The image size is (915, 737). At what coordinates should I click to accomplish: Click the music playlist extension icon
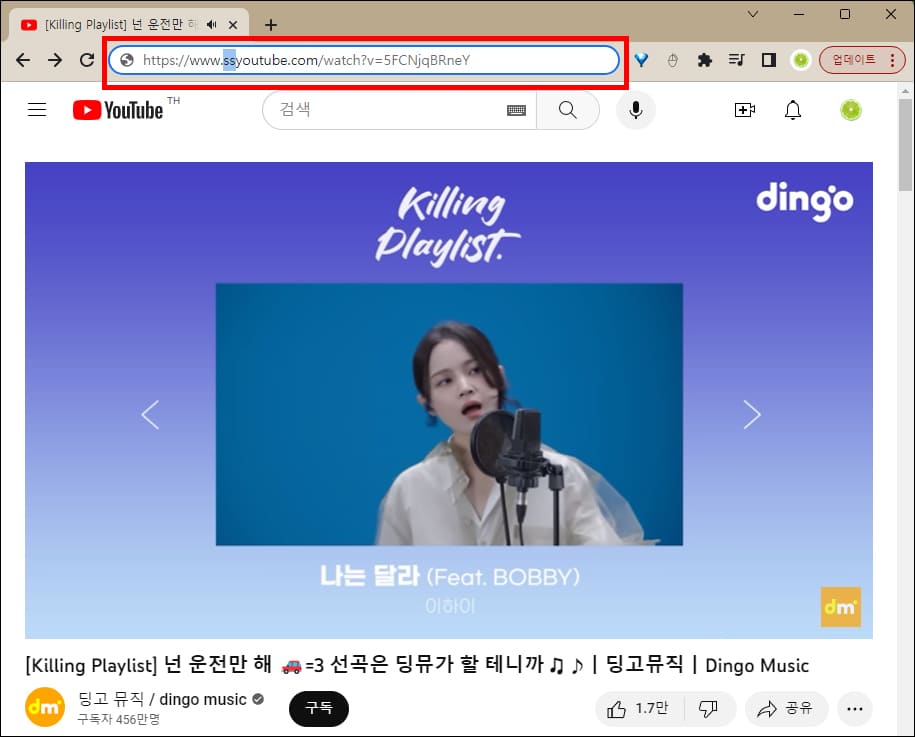pyautogui.click(x=737, y=60)
